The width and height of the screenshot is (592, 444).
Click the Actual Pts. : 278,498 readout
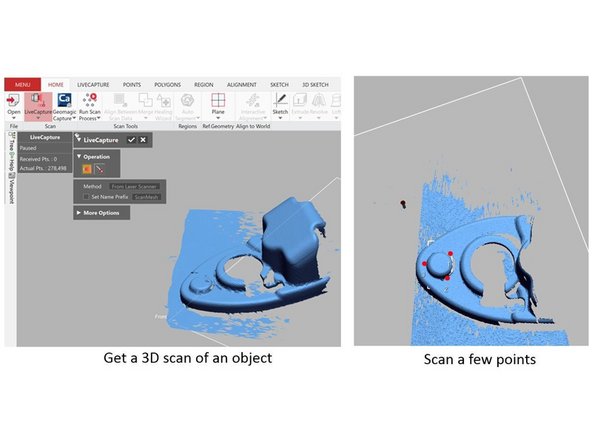coord(43,168)
